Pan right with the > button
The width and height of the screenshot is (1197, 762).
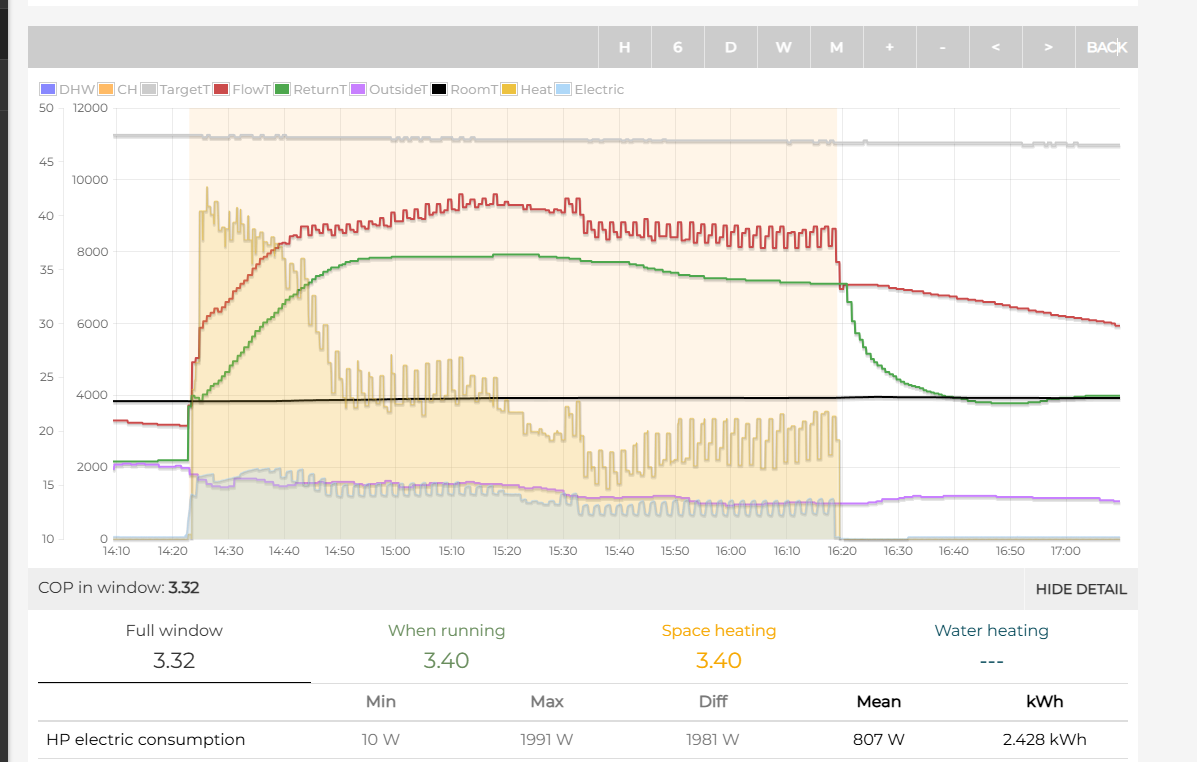(1048, 47)
